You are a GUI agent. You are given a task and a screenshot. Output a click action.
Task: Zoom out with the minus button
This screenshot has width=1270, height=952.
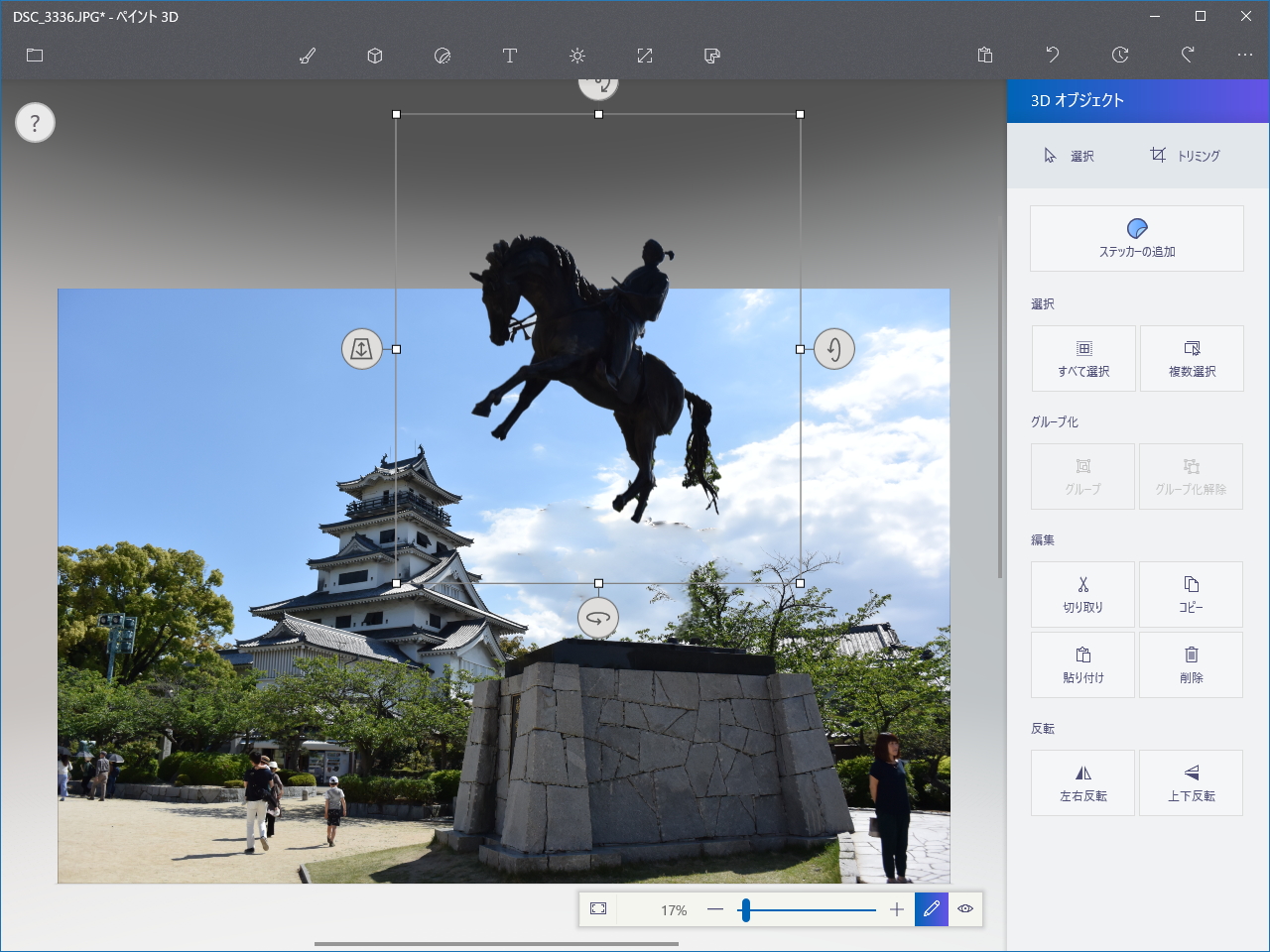click(715, 909)
